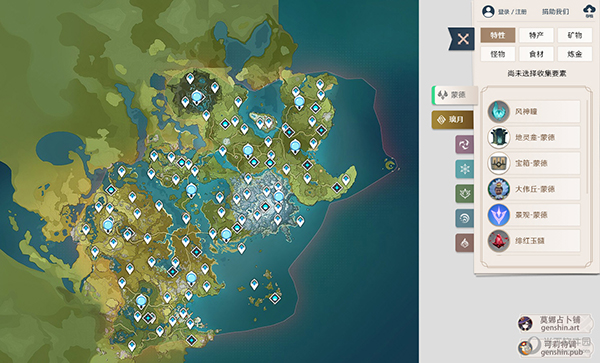Choose 地灵龛-蒙德 shrine item in the list
600x363 pixels.
(x=534, y=137)
